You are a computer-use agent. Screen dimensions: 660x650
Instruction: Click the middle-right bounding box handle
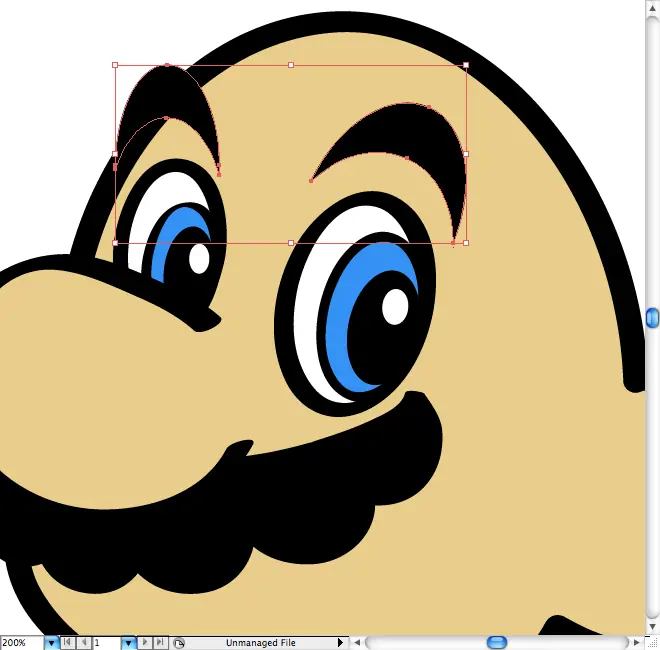(466, 154)
